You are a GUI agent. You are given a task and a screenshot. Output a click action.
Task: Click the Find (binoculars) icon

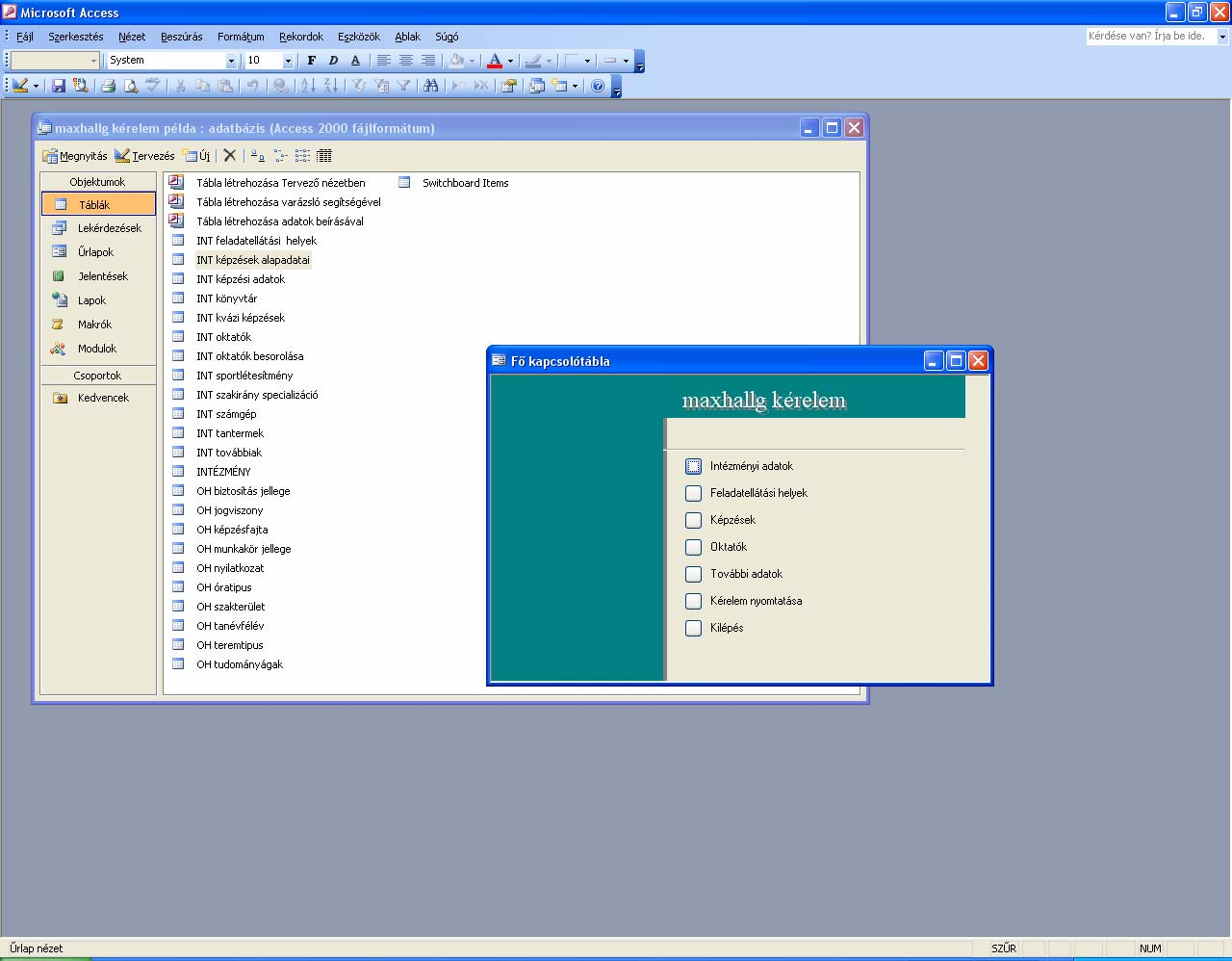pyautogui.click(x=430, y=86)
